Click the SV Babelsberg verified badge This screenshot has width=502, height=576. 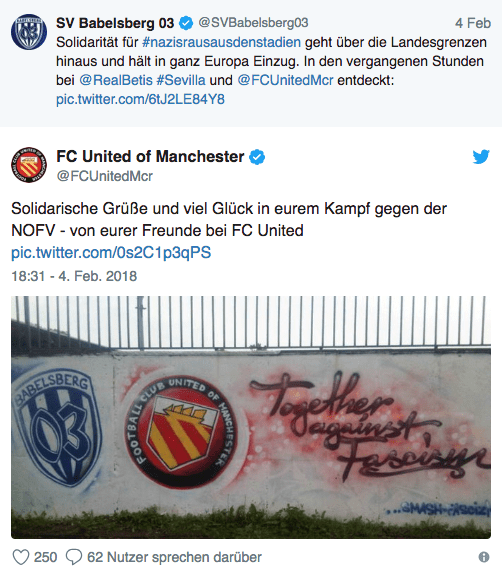pos(186,23)
